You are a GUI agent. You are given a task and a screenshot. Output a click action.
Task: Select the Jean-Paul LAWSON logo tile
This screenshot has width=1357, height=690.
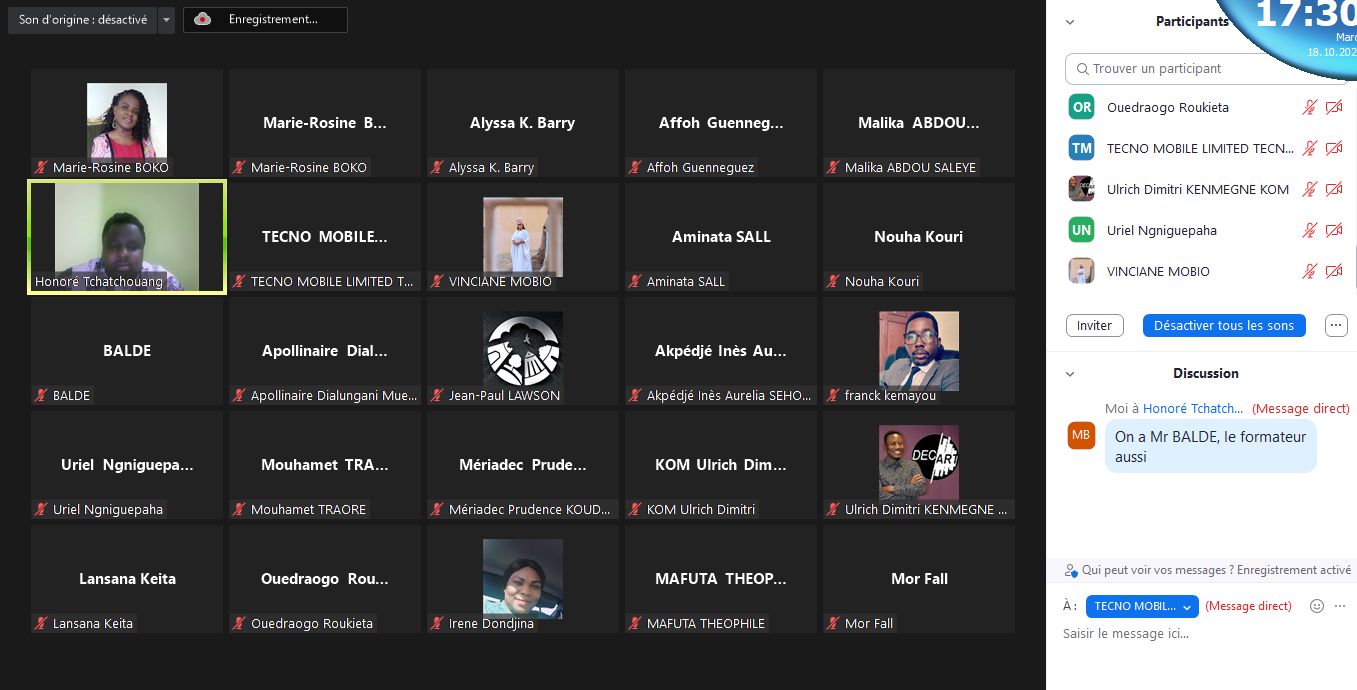point(523,351)
